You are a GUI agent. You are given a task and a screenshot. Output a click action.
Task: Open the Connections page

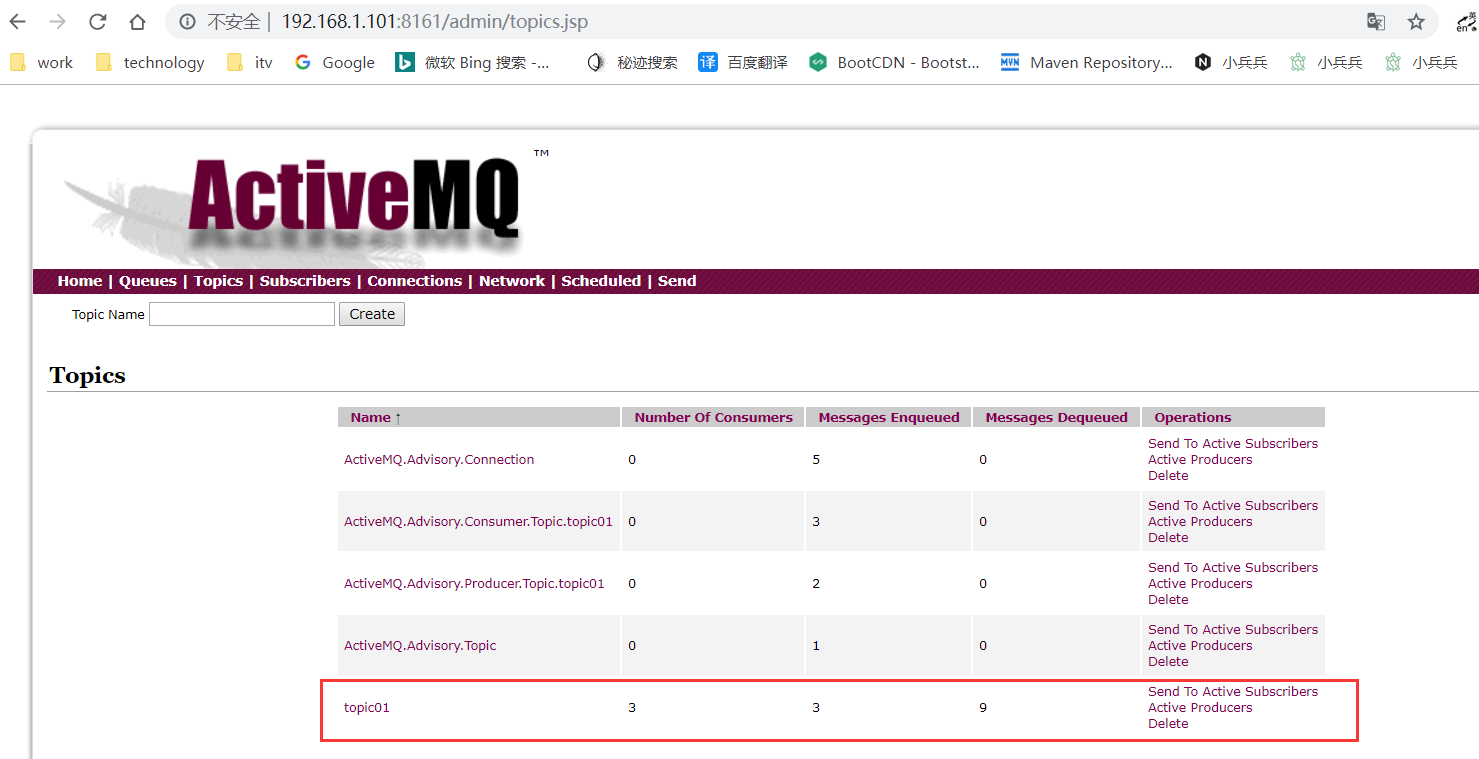414,281
